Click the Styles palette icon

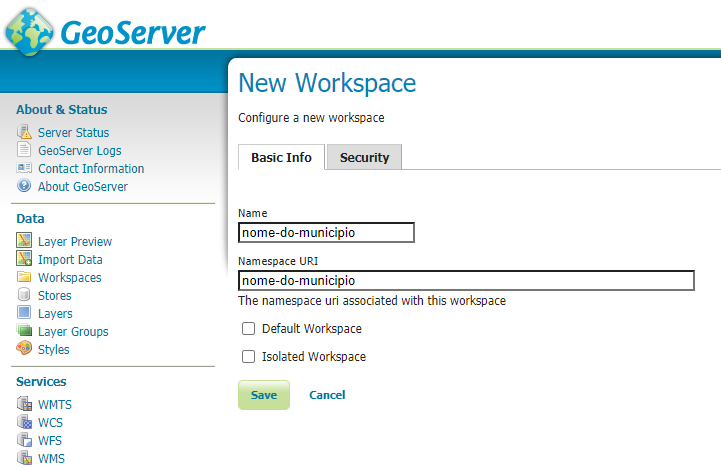25,349
